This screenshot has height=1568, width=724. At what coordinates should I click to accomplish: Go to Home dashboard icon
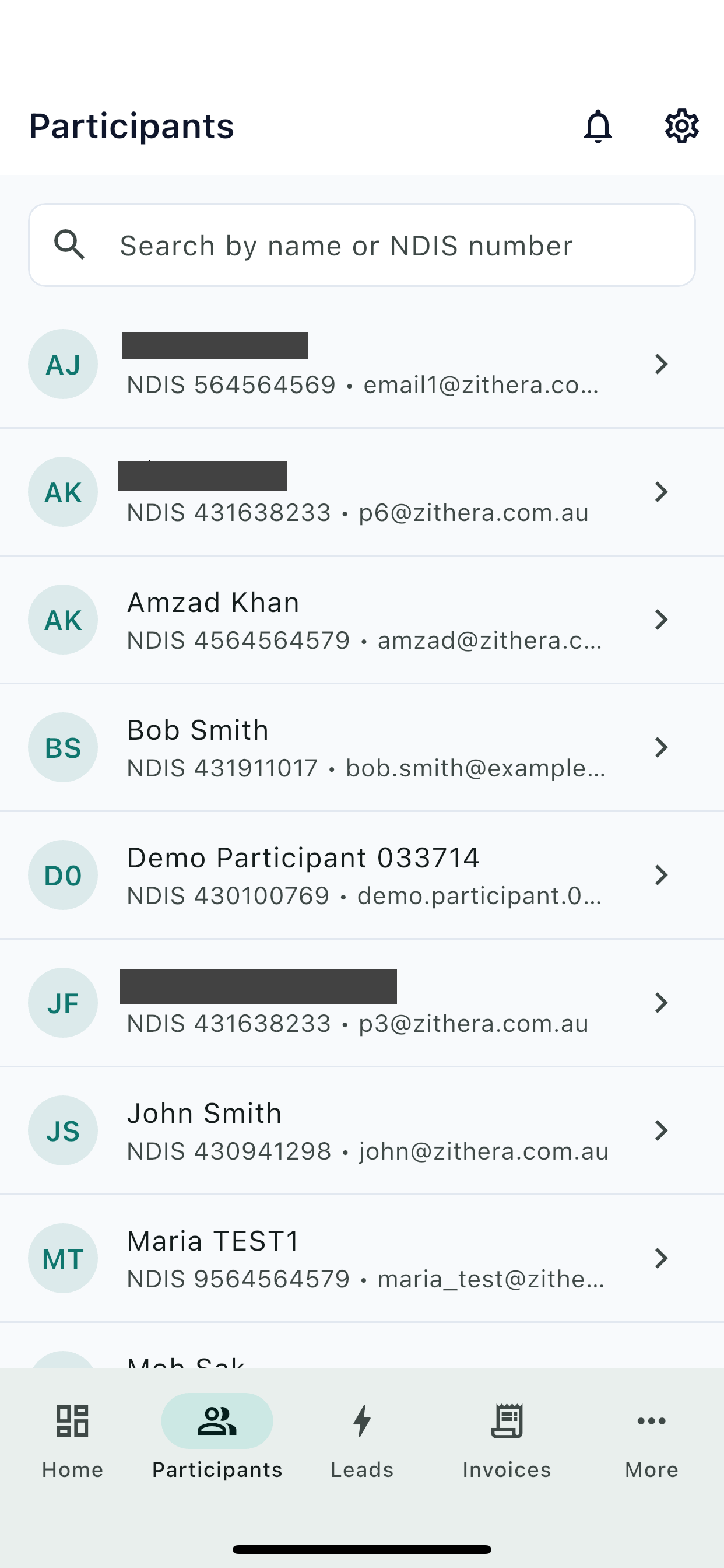click(72, 1420)
